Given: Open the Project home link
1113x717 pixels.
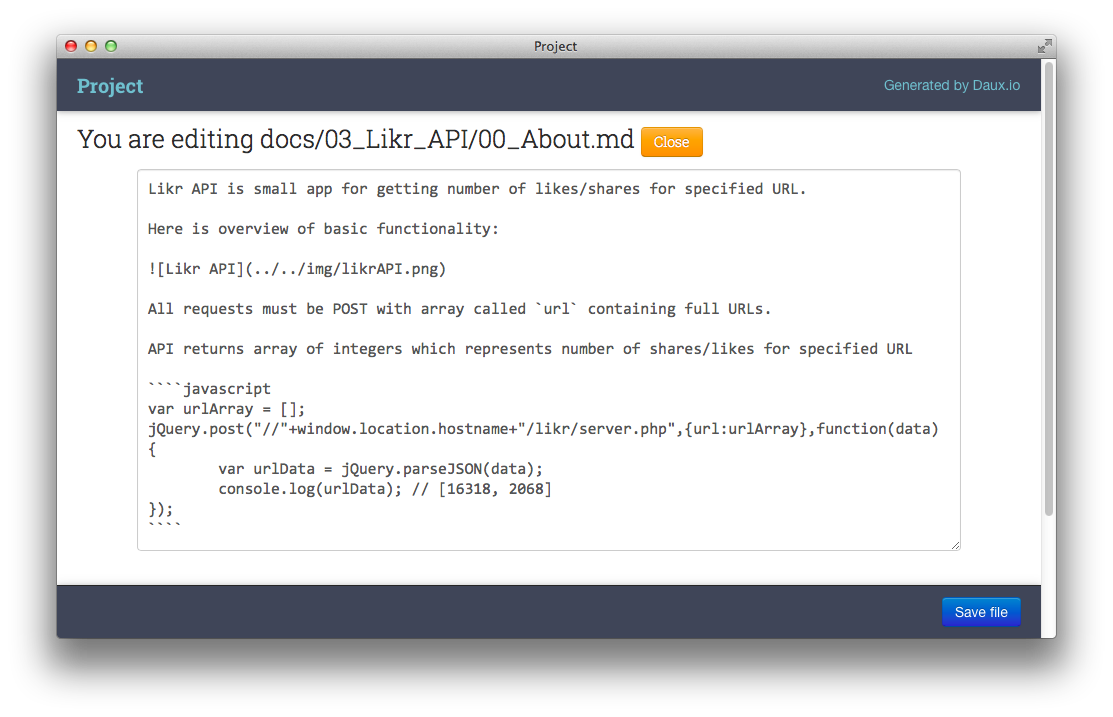Looking at the screenshot, I should click(x=110, y=86).
